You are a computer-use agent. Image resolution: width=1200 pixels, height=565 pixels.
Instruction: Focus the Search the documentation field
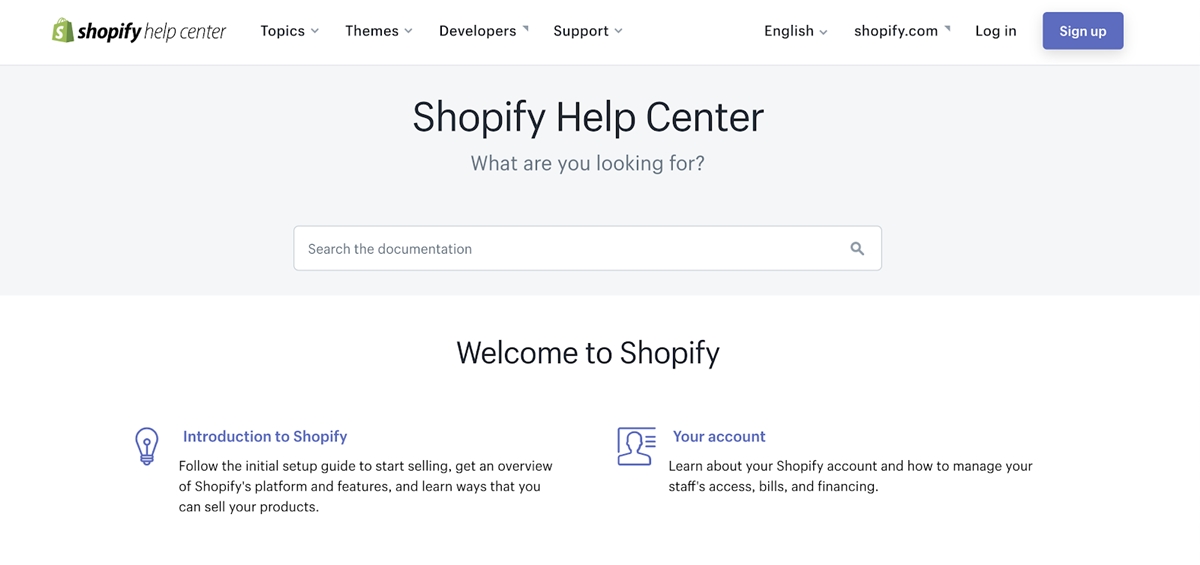(x=587, y=248)
